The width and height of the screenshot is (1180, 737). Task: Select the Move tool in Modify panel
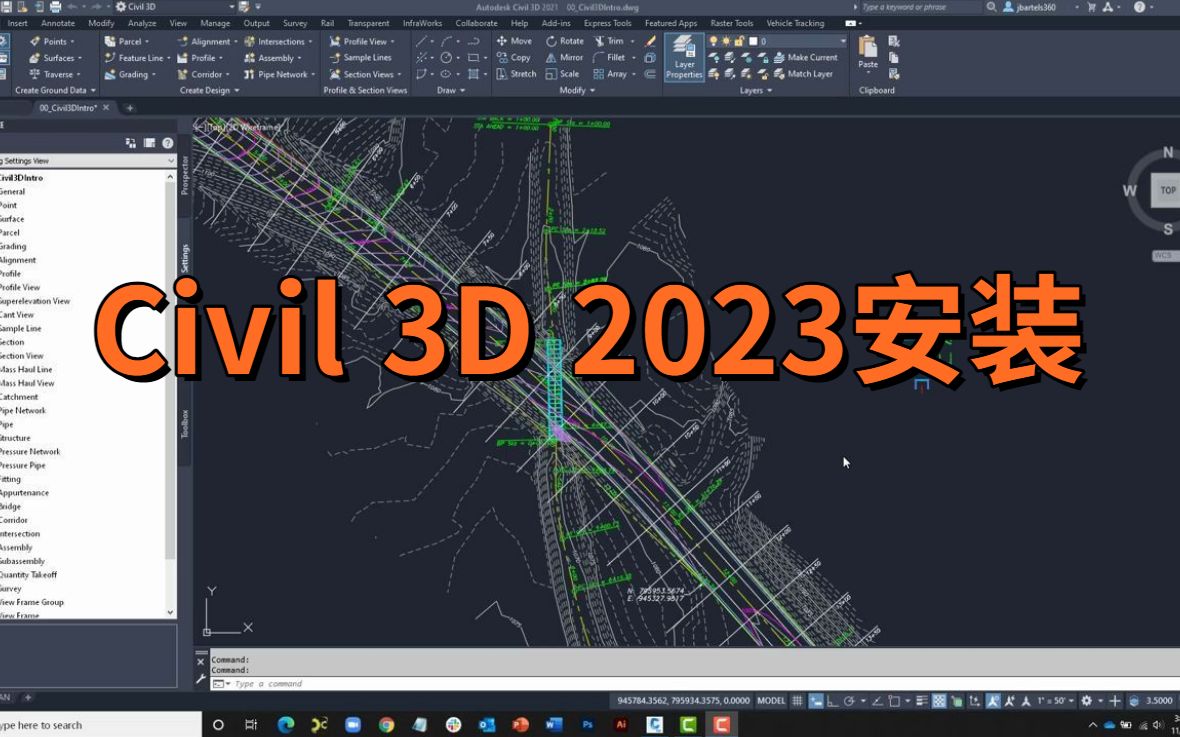point(514,41)
